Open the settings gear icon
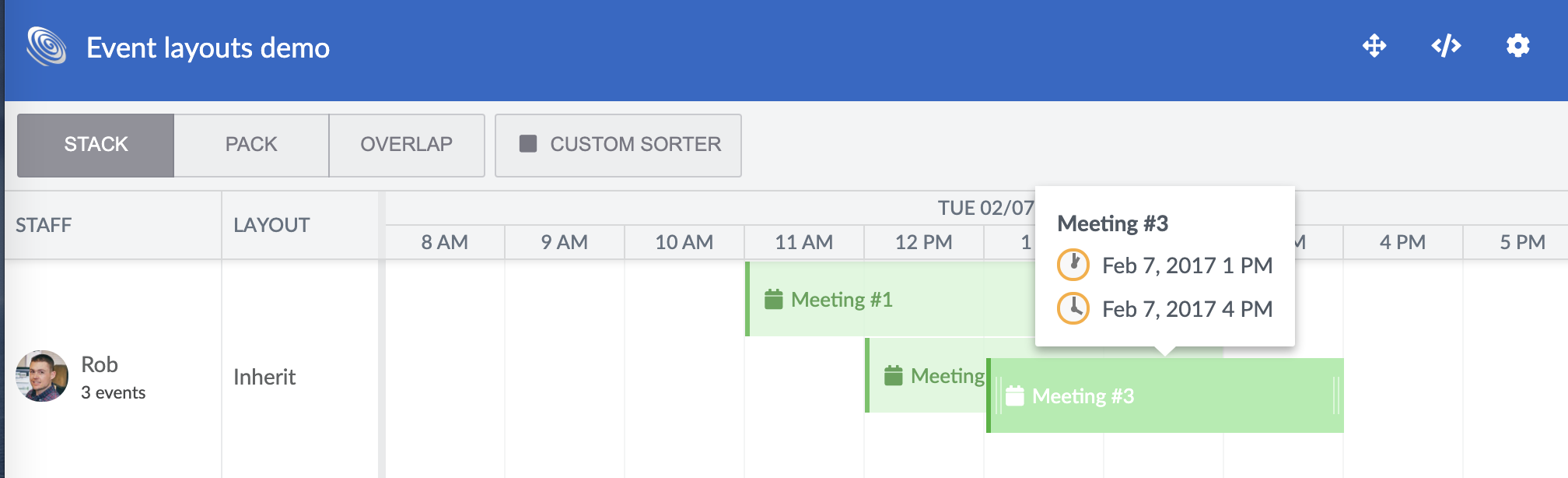Viewport: 1568px width, 478px height. pyautogui.click(x=1517, y=46)
